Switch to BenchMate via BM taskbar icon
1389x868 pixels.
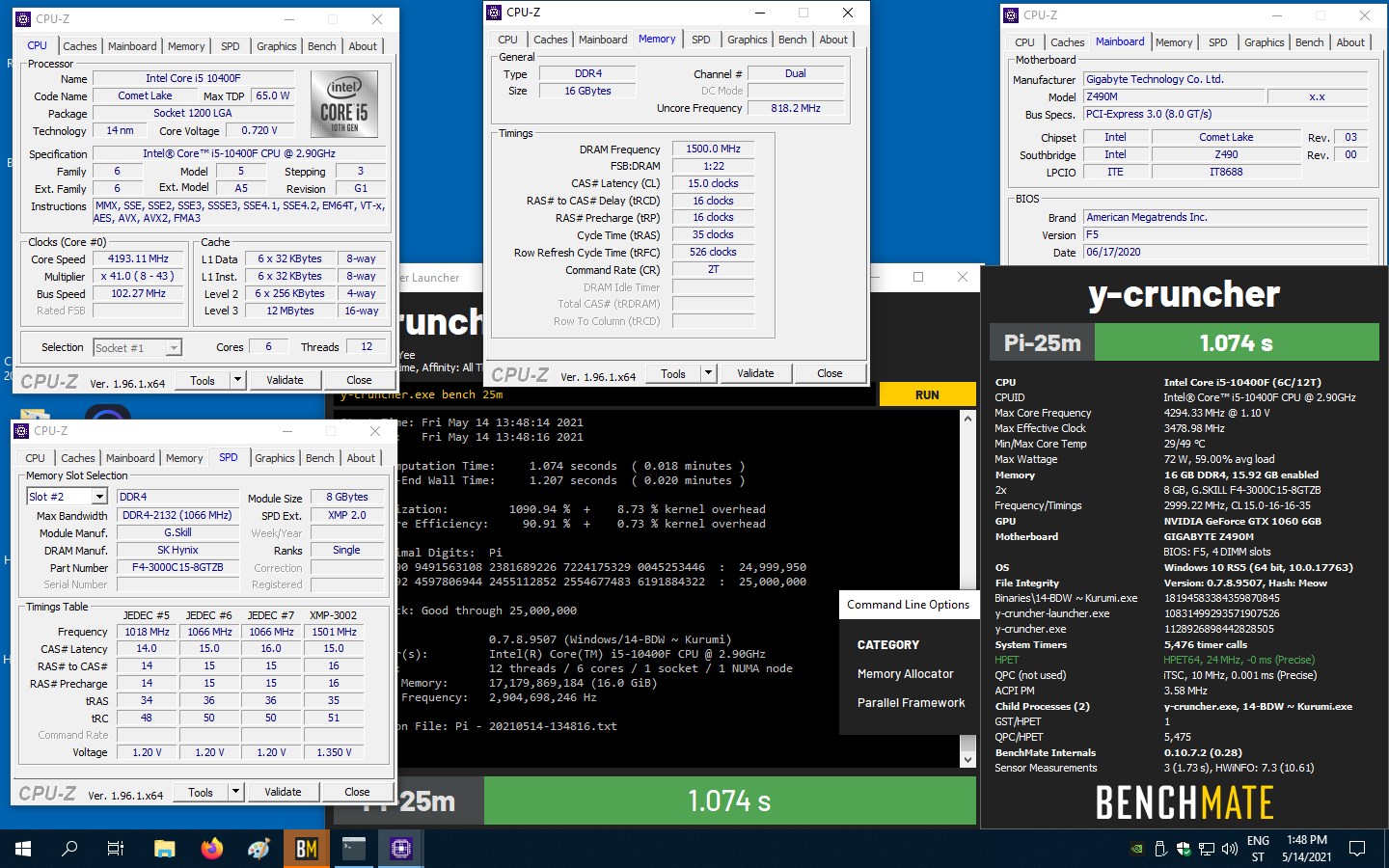tap(307, 849)
